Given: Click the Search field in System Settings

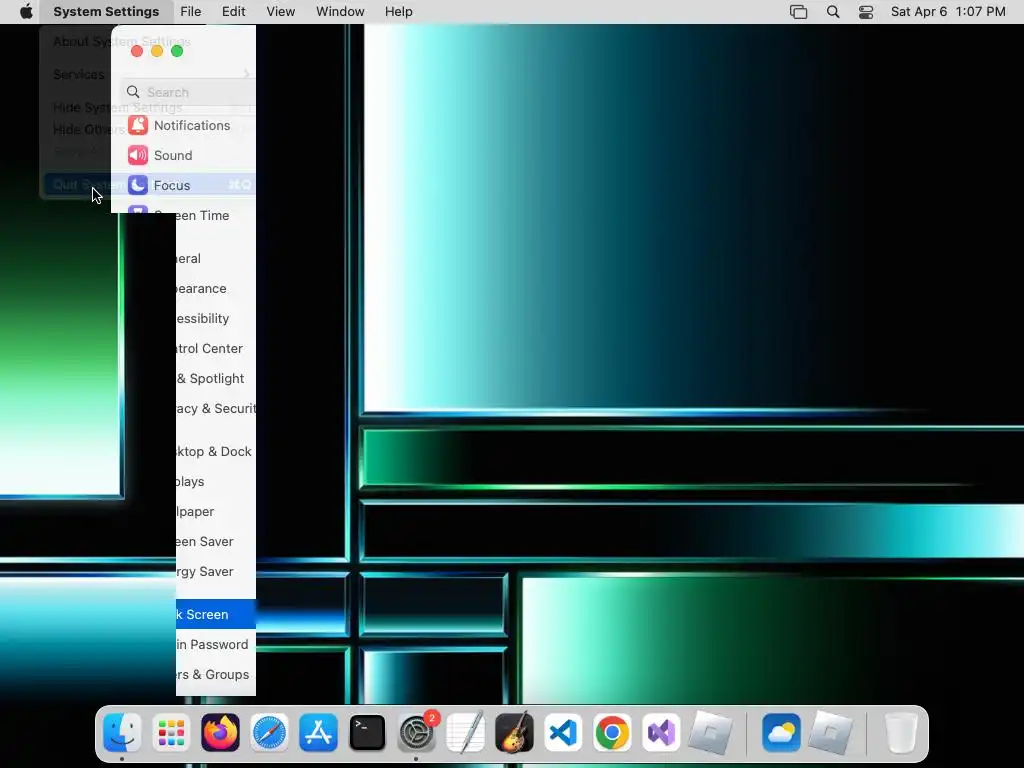Looking at the screenshot, I should click(189, 92).
